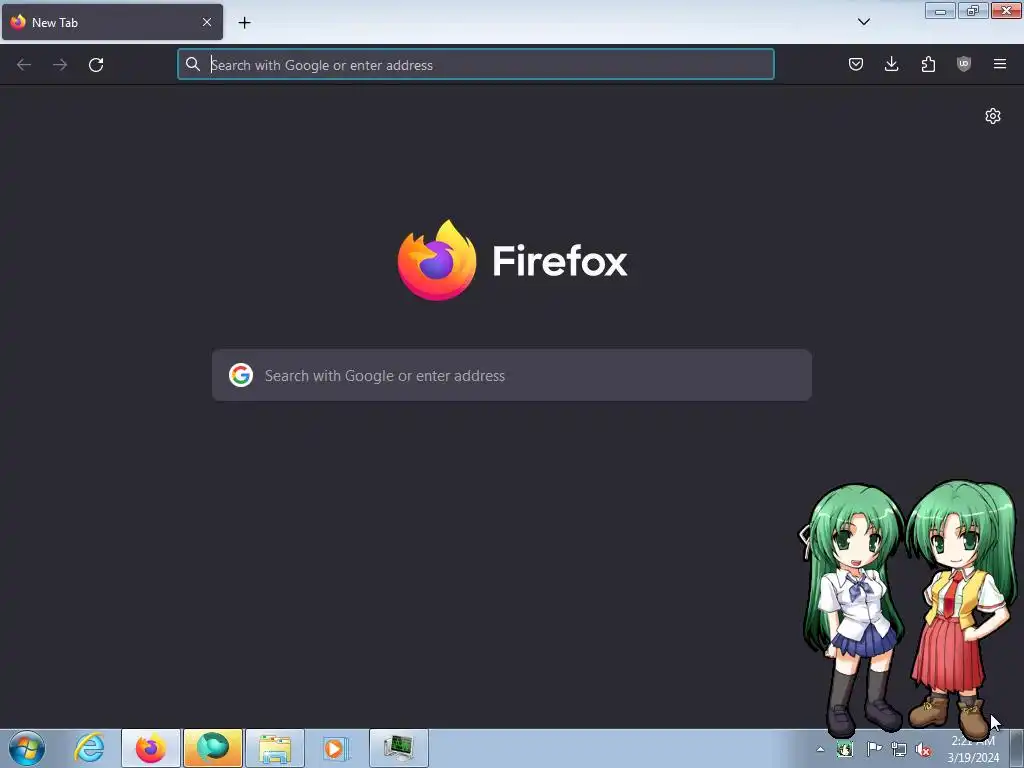Restore down the Firefox window
Viewport: 1024px width, 768px height.
pos(973,11)
